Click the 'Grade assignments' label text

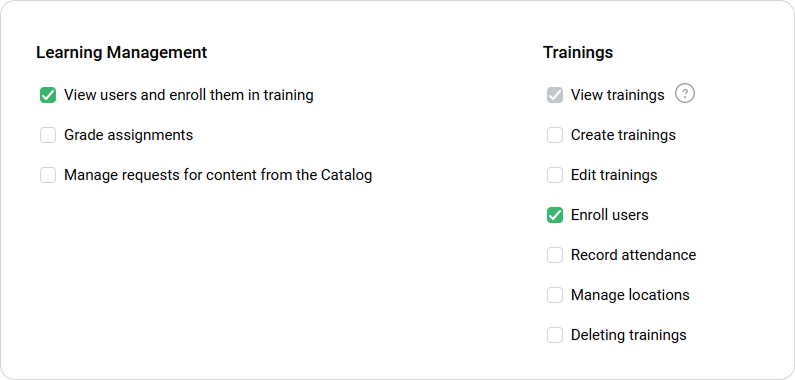click(x=128, y=135)
